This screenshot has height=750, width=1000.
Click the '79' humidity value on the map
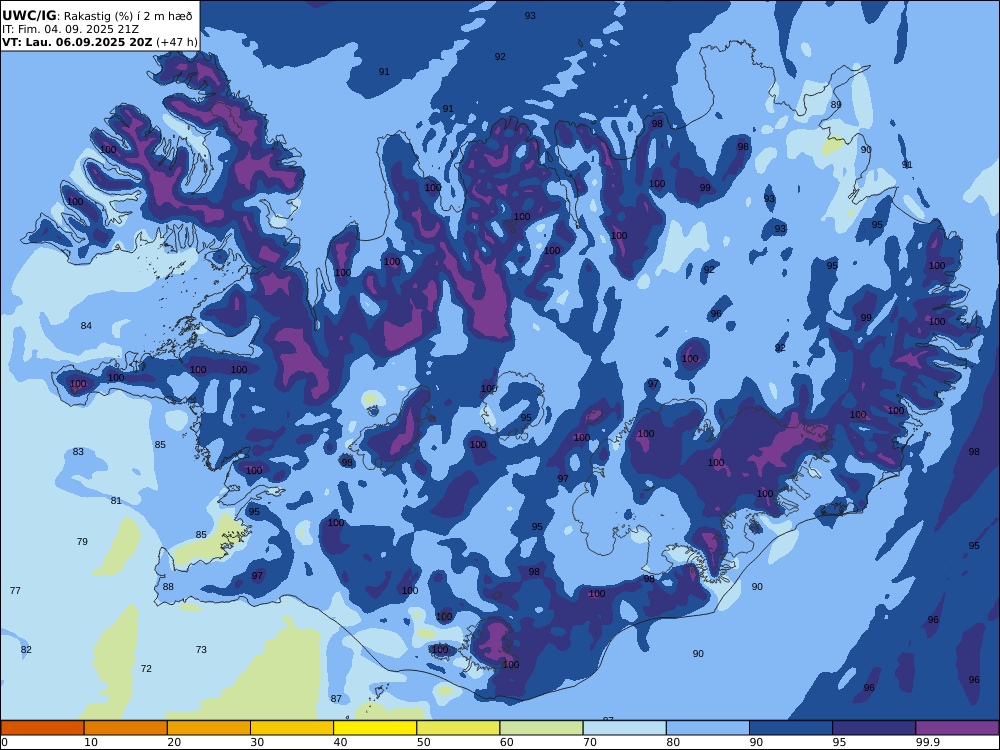point(82,541)
